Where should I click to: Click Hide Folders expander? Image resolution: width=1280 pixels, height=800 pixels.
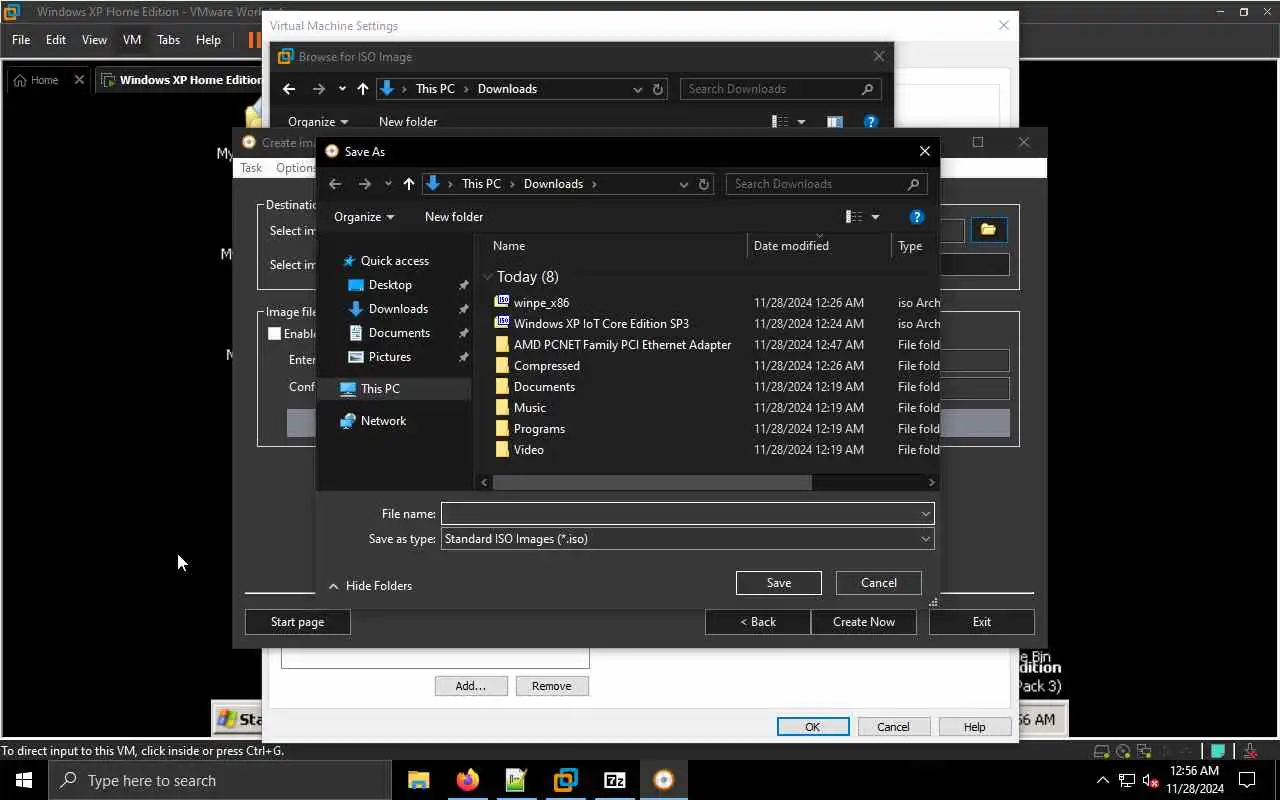(370, 586)
